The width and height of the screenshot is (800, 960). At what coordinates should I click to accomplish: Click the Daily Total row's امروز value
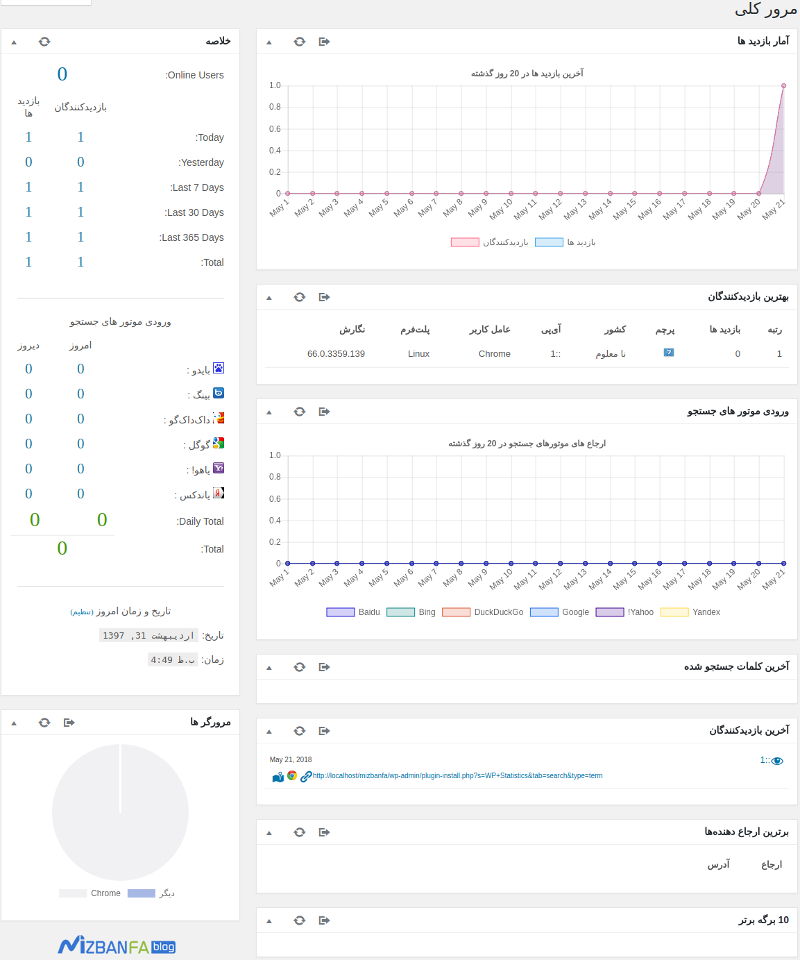[x=102, y=520]
